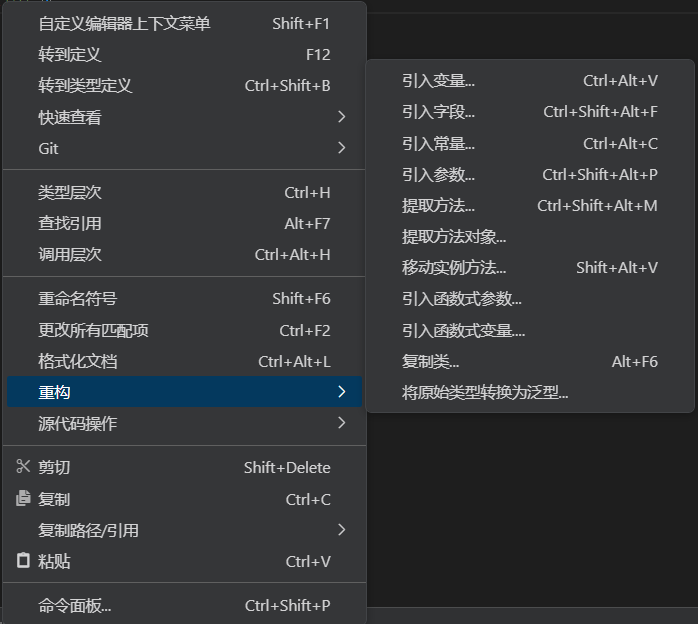The width and height of the screenshot is (698, 624).
Task: Open 源代码操作 menu entry
Action: (x=184, y=423)
